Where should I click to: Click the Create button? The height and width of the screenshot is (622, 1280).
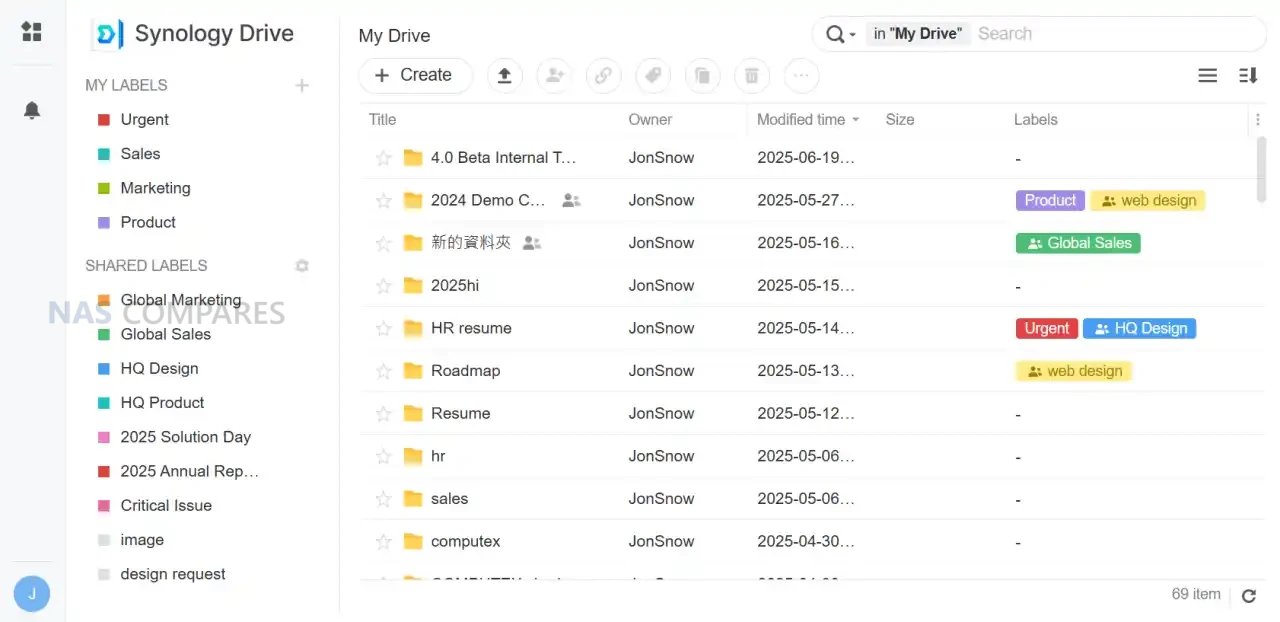click(415, 75)
